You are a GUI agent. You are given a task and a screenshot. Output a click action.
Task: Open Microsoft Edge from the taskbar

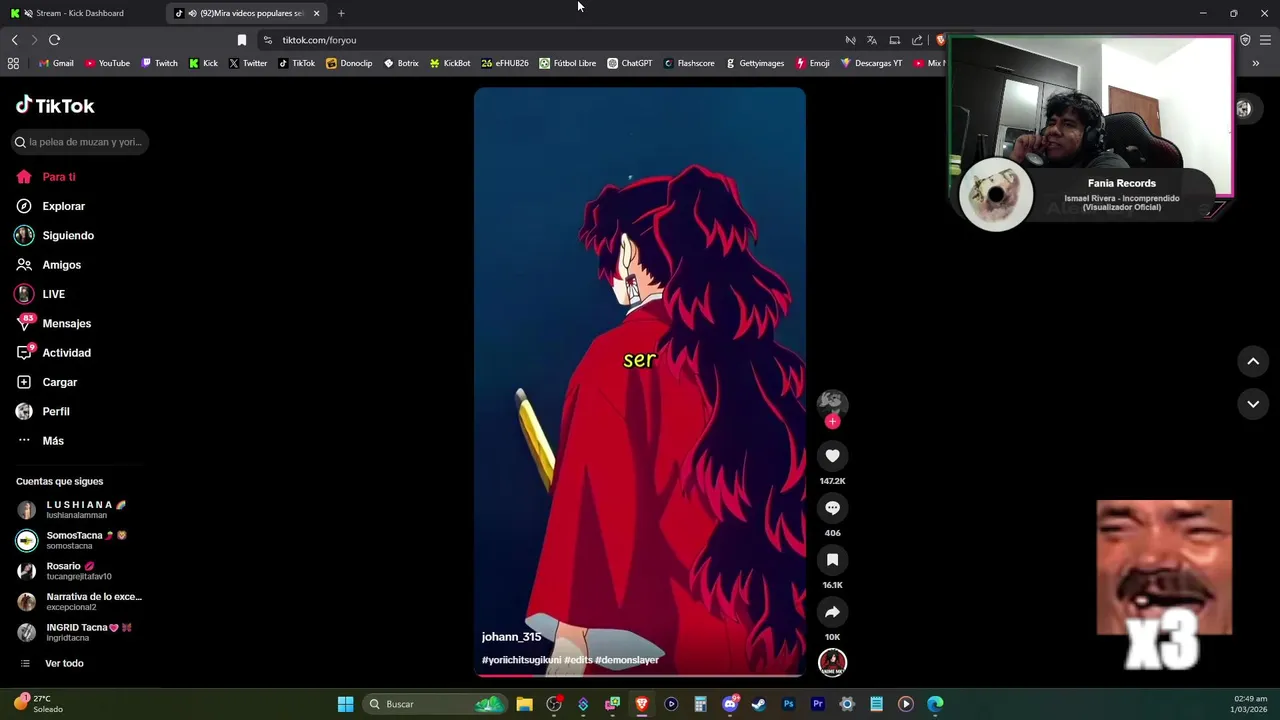(935, 704)
